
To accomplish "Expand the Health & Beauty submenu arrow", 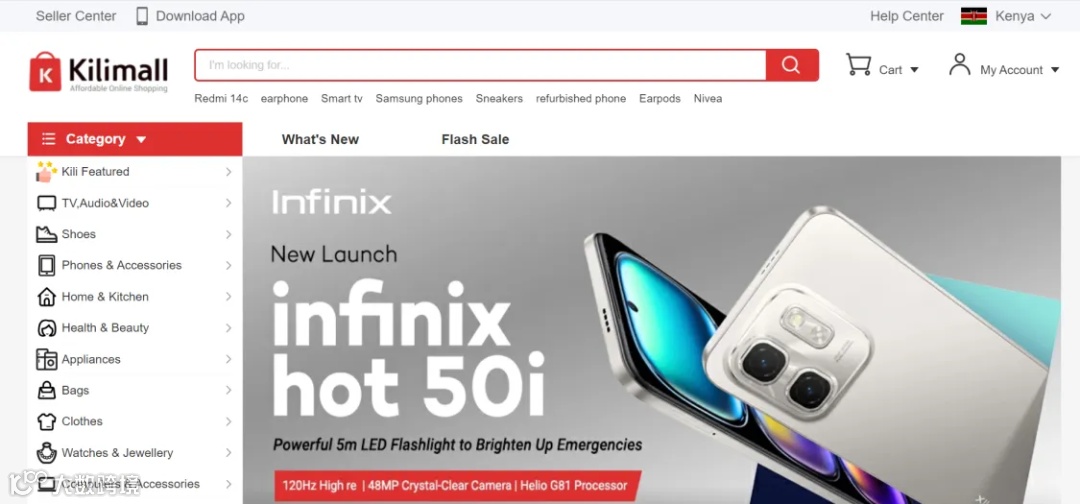I will (x=228, y=328).
